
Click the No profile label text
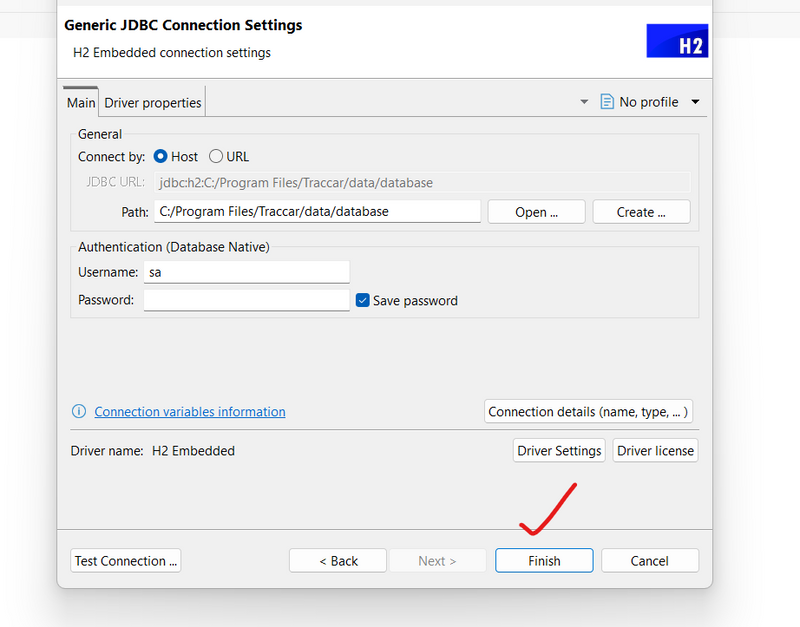(648, 102)
